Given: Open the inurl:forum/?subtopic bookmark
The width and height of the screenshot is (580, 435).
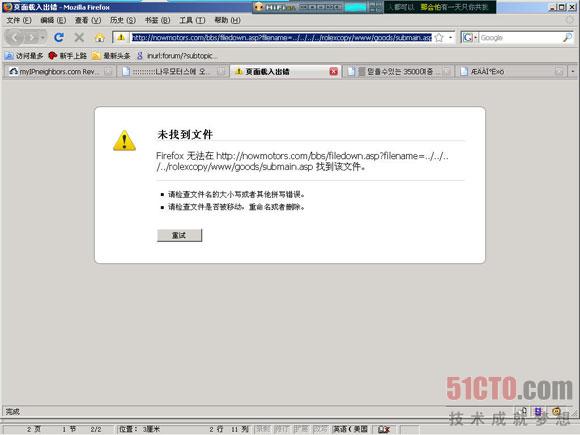Looking at the screenshot, I should [177, 56].
